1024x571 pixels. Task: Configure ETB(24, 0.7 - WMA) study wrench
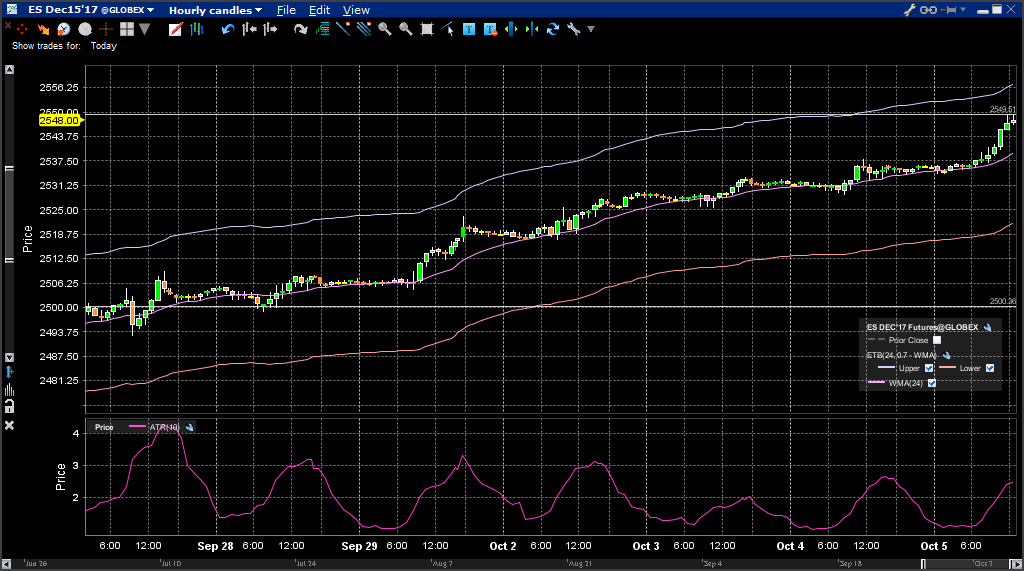[x=946, y=355]
